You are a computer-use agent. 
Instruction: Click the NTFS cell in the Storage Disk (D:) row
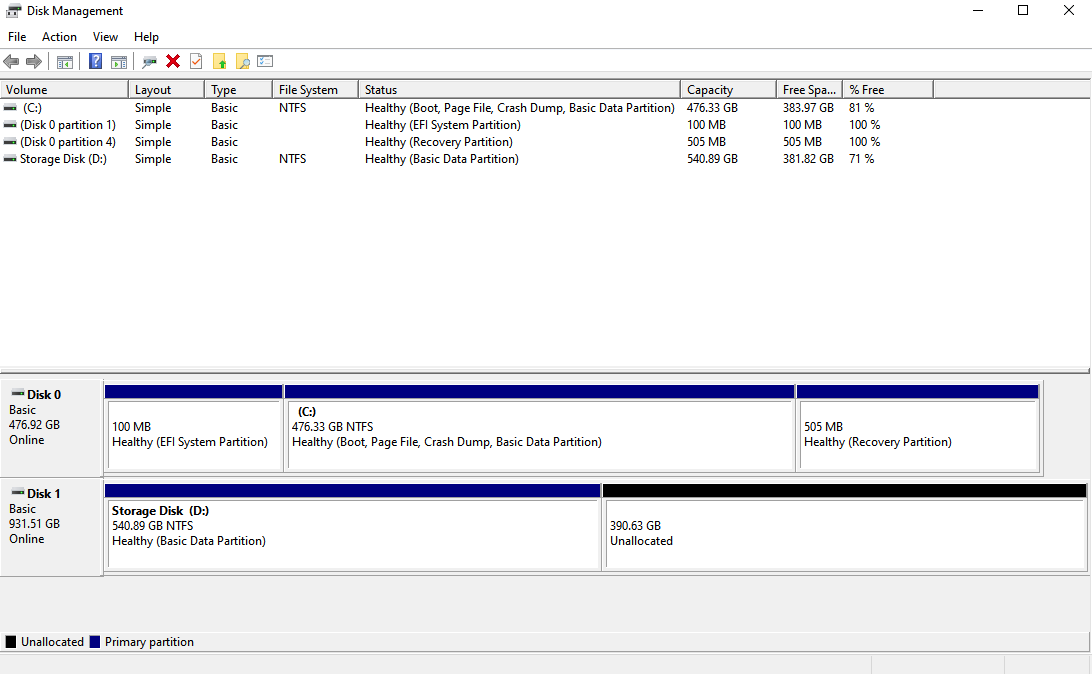click(292, 159)
